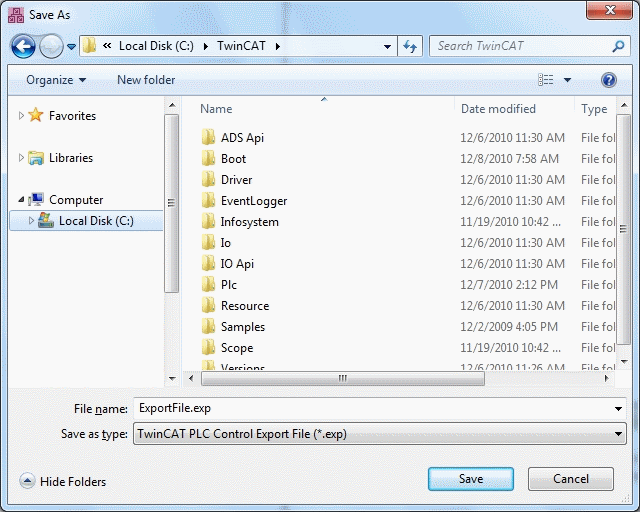Expand the arrow after Local Disk (C:) breadcrumb
This screenshot has width=640, height=512.
[206, 46]
